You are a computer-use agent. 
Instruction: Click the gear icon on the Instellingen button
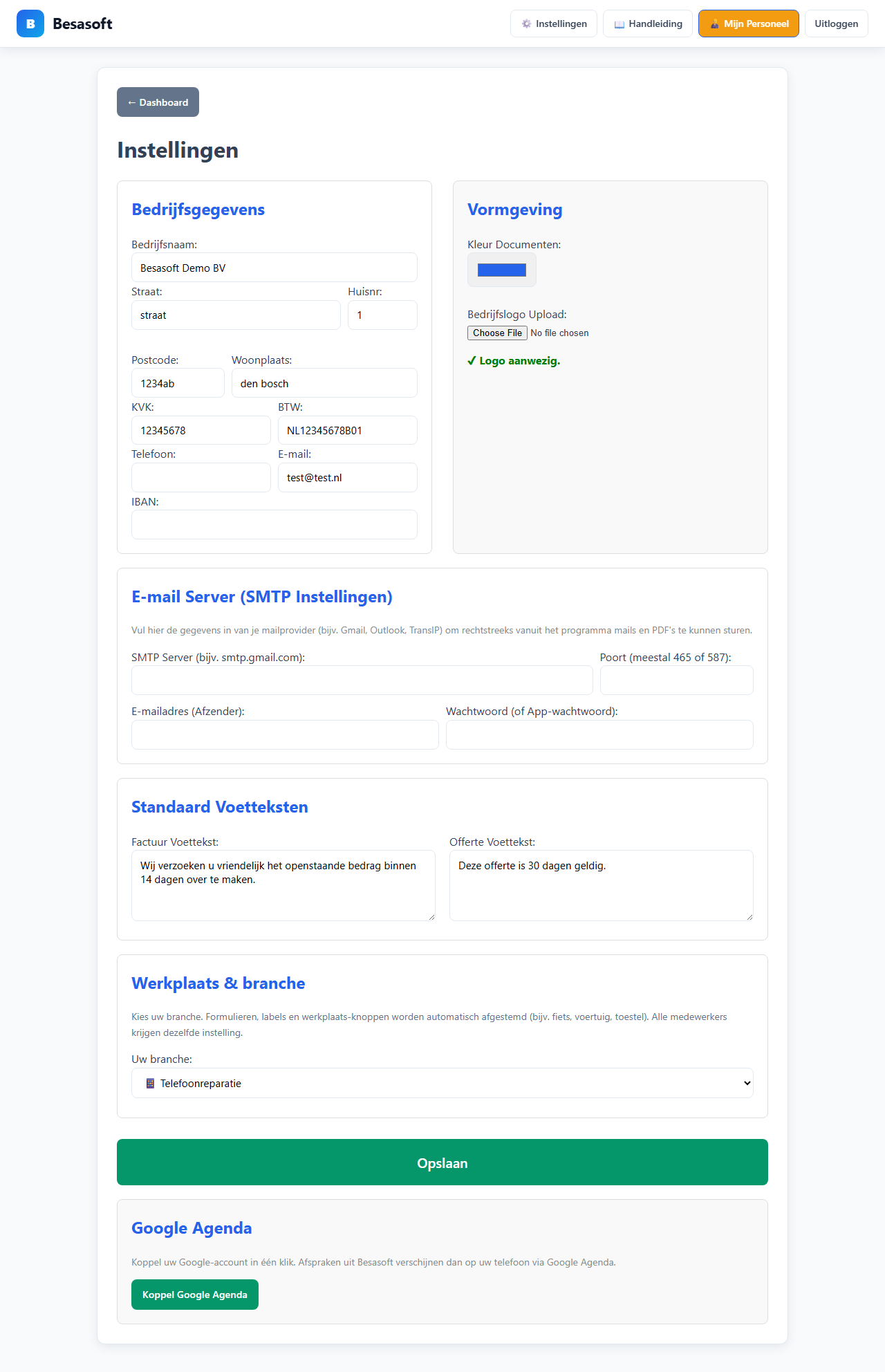pos(527,24)
